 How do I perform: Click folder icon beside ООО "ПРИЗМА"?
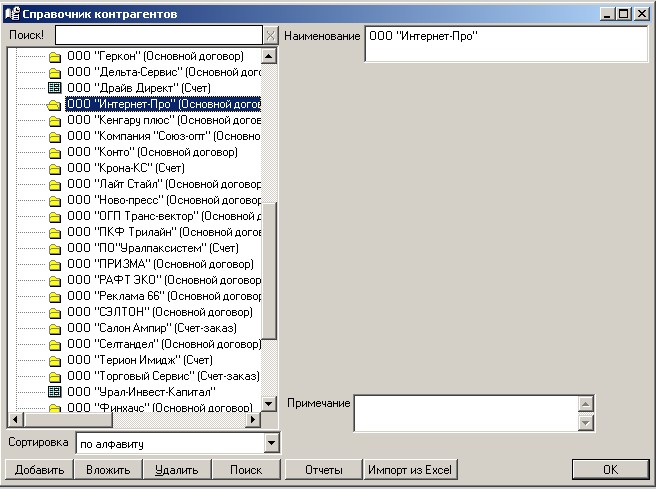(55, 264)
